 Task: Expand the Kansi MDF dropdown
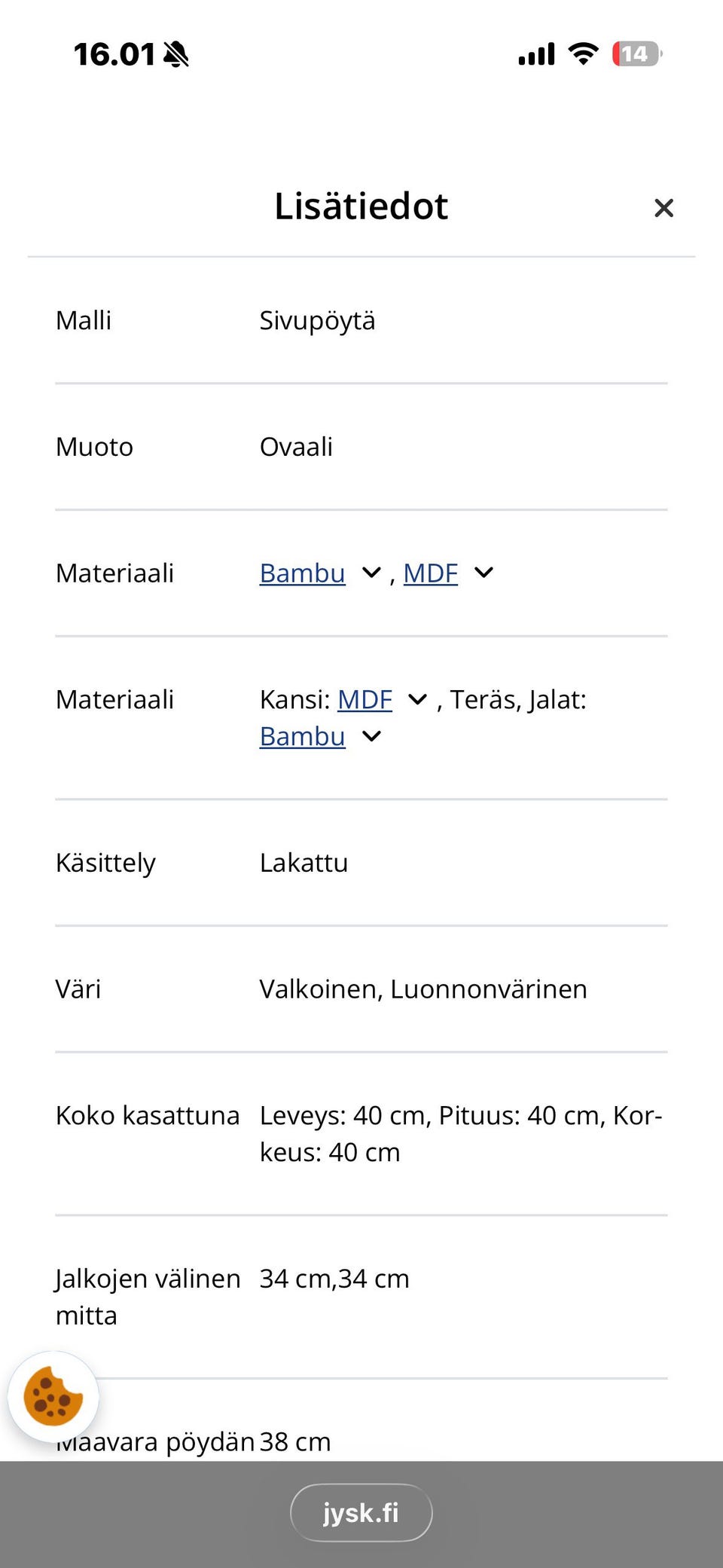[417, 699]
